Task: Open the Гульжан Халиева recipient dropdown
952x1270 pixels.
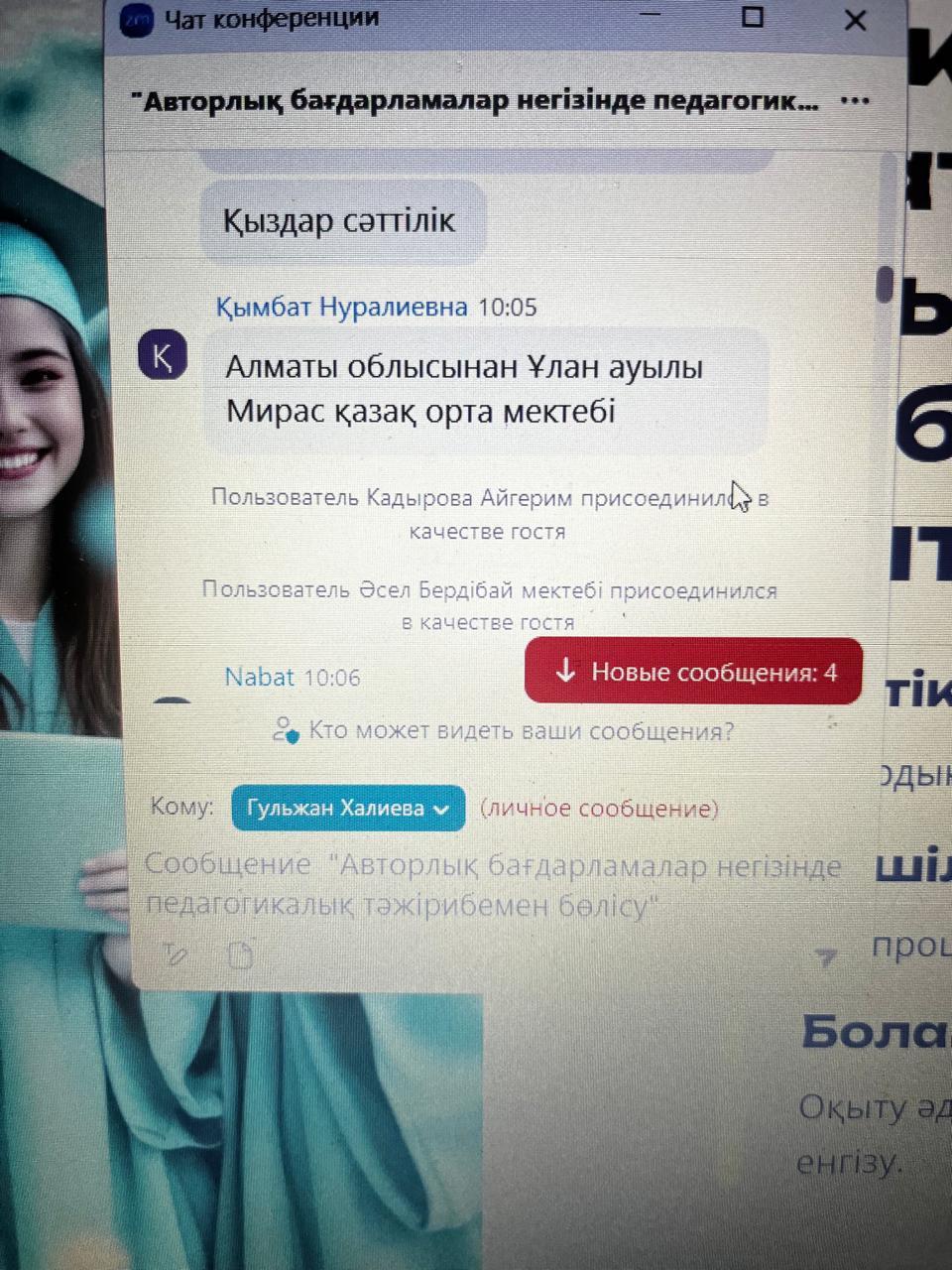Action: coord(348,809)
